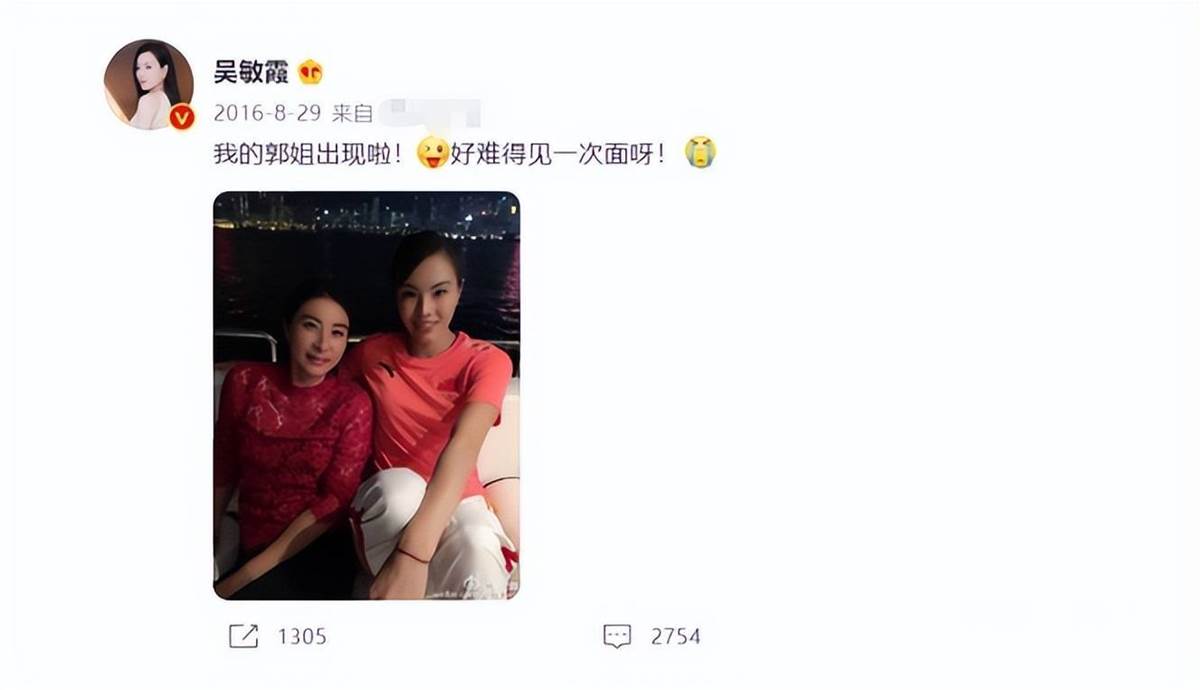The height and width of the screenshot is (690, 1200).
Task: Click the crying face emoji
Action: pos(700,153)
